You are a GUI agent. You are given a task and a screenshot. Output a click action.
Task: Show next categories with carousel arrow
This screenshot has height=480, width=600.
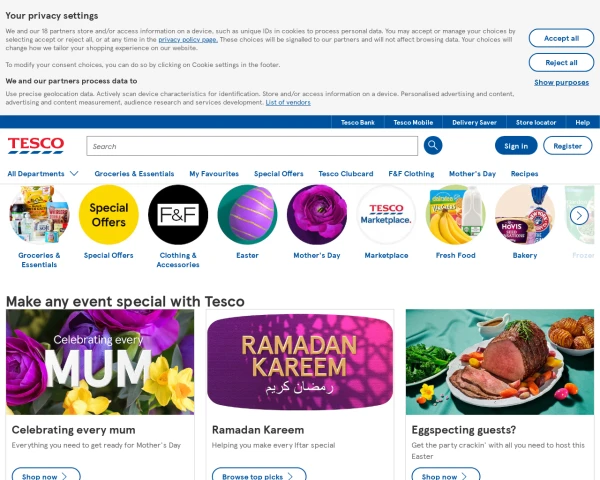(579, 216)
